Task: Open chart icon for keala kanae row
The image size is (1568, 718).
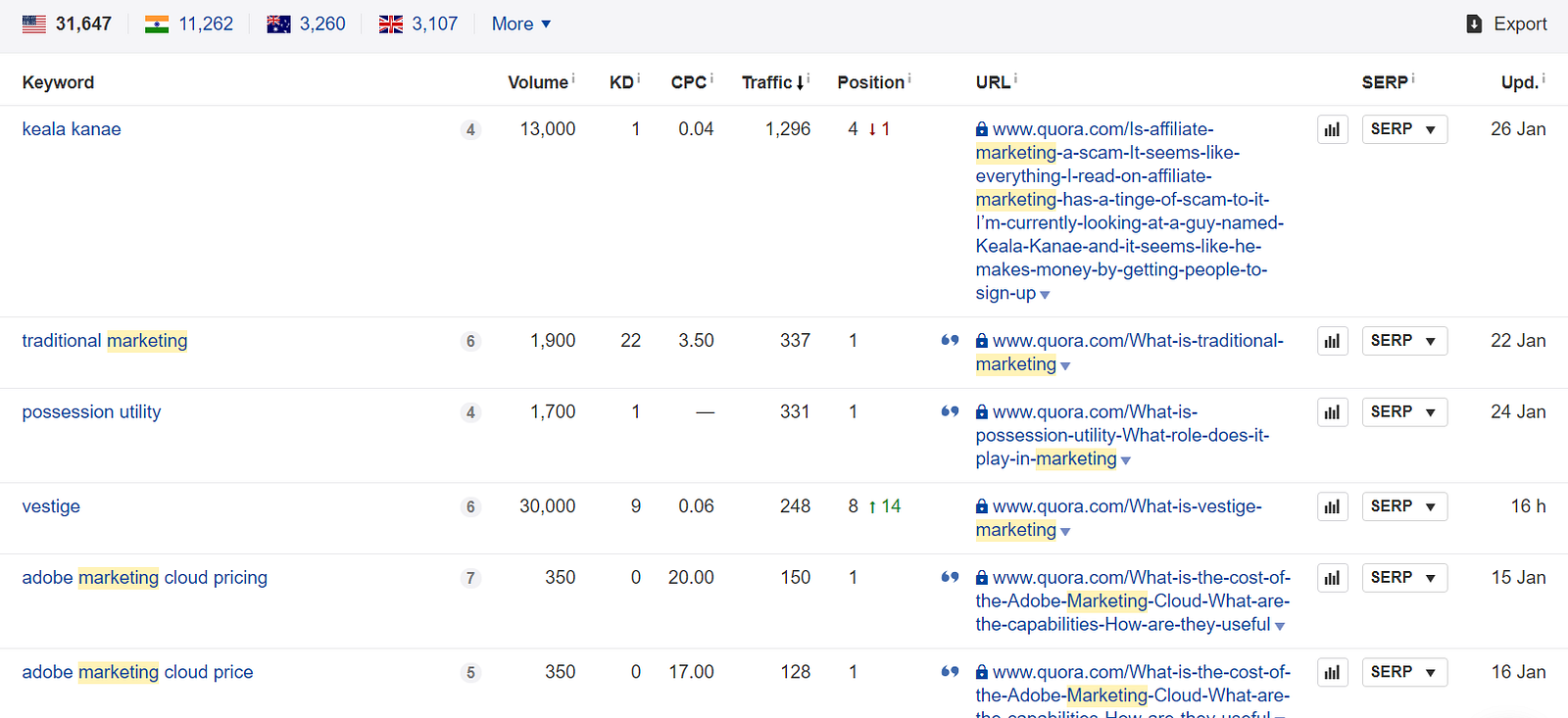Action: click(x=1332, y=129)
